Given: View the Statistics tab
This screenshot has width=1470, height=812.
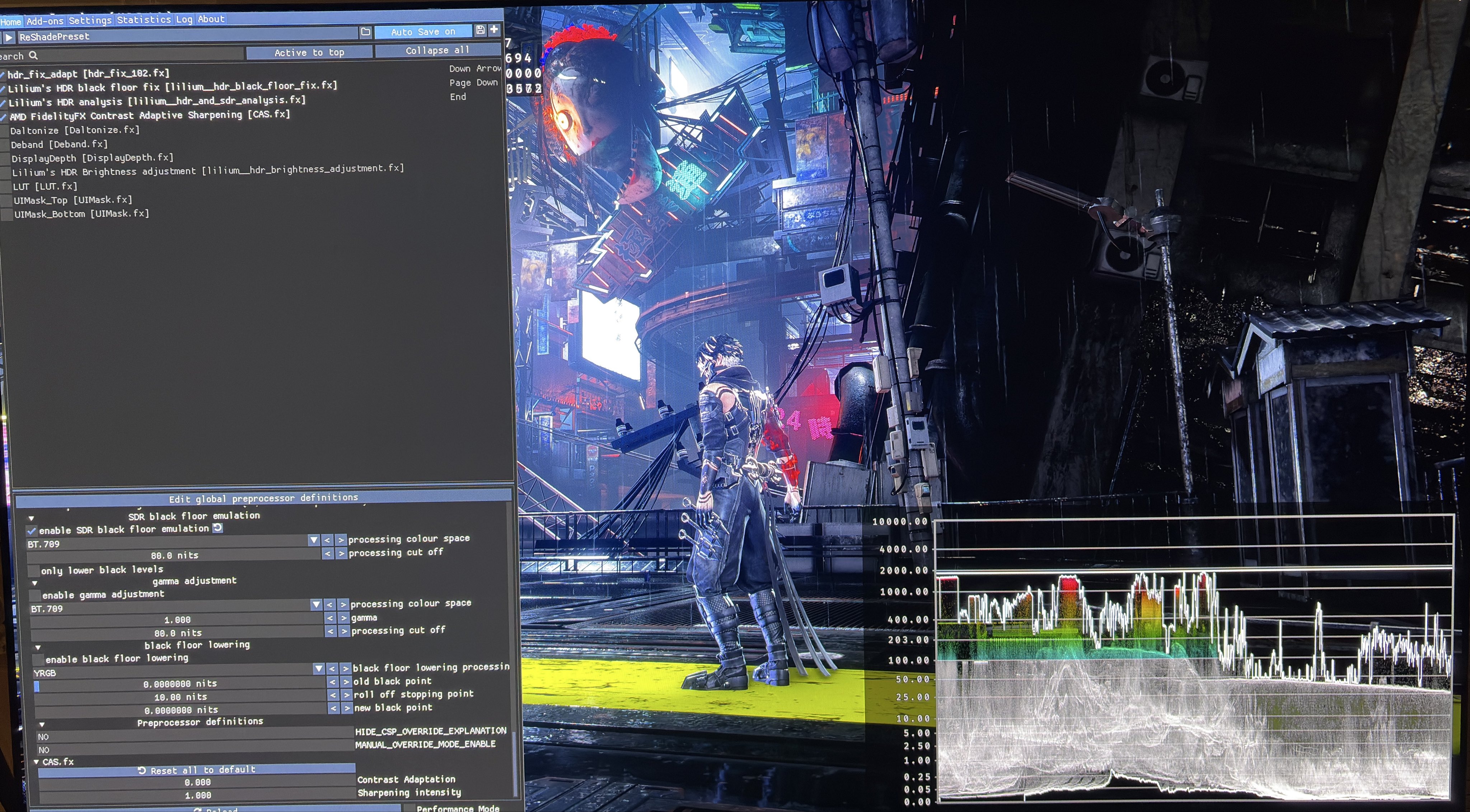Looking at the screenshot, I should pyautogui.click(x=144, y=20).
